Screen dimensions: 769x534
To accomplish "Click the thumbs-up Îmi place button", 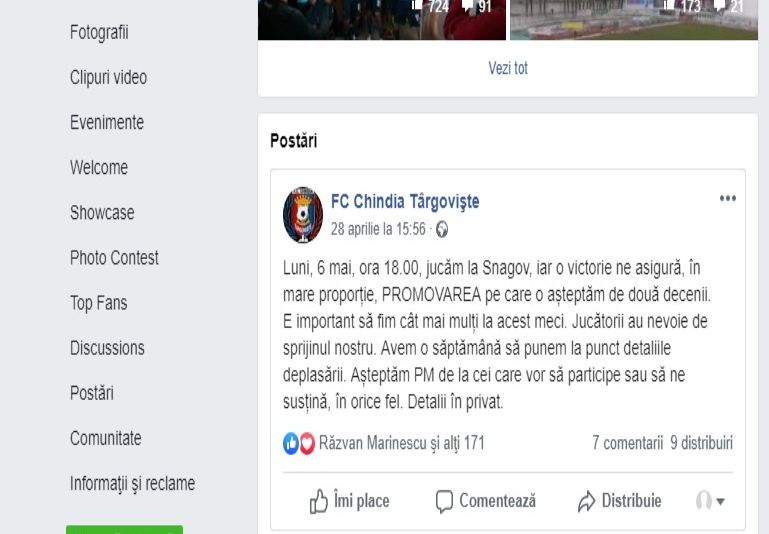I will tap(349, 501).
